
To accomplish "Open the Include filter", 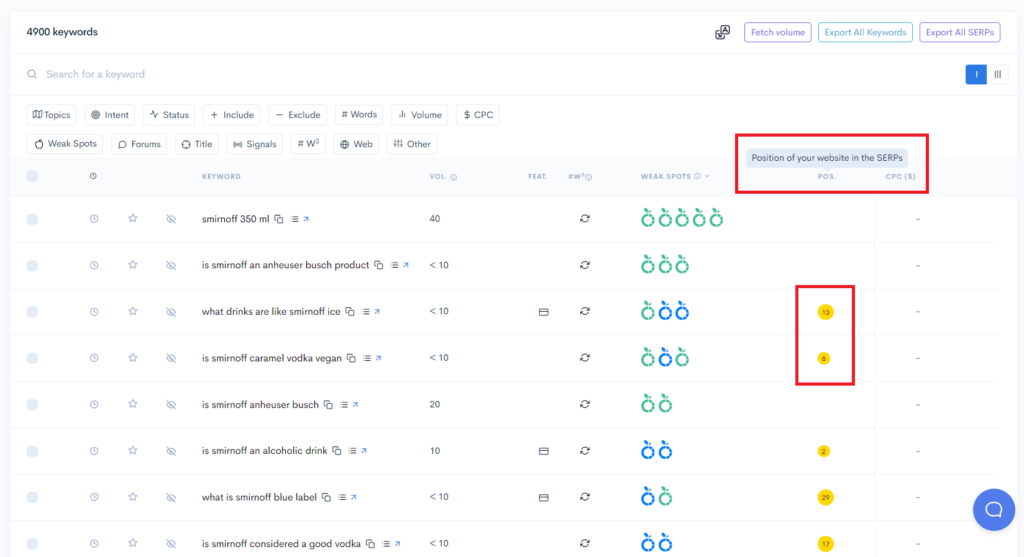I will pos(232,115).
